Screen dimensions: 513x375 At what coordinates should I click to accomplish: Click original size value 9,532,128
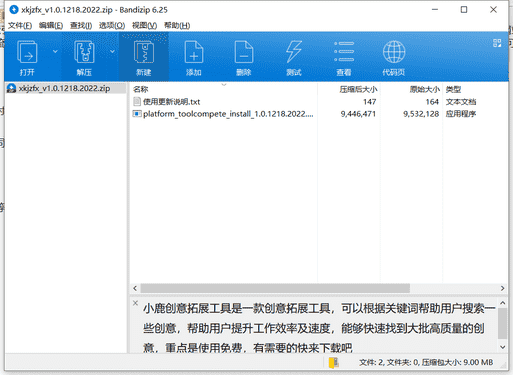tap(421, 114)
